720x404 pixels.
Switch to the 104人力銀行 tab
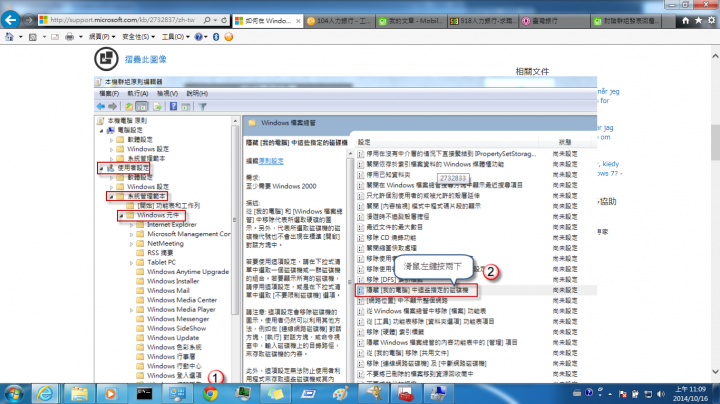pos(339,21)
